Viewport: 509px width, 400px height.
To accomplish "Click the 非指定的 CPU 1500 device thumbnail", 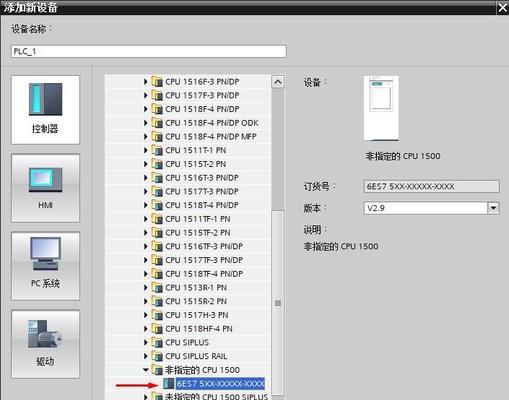I will click(381, 108).
